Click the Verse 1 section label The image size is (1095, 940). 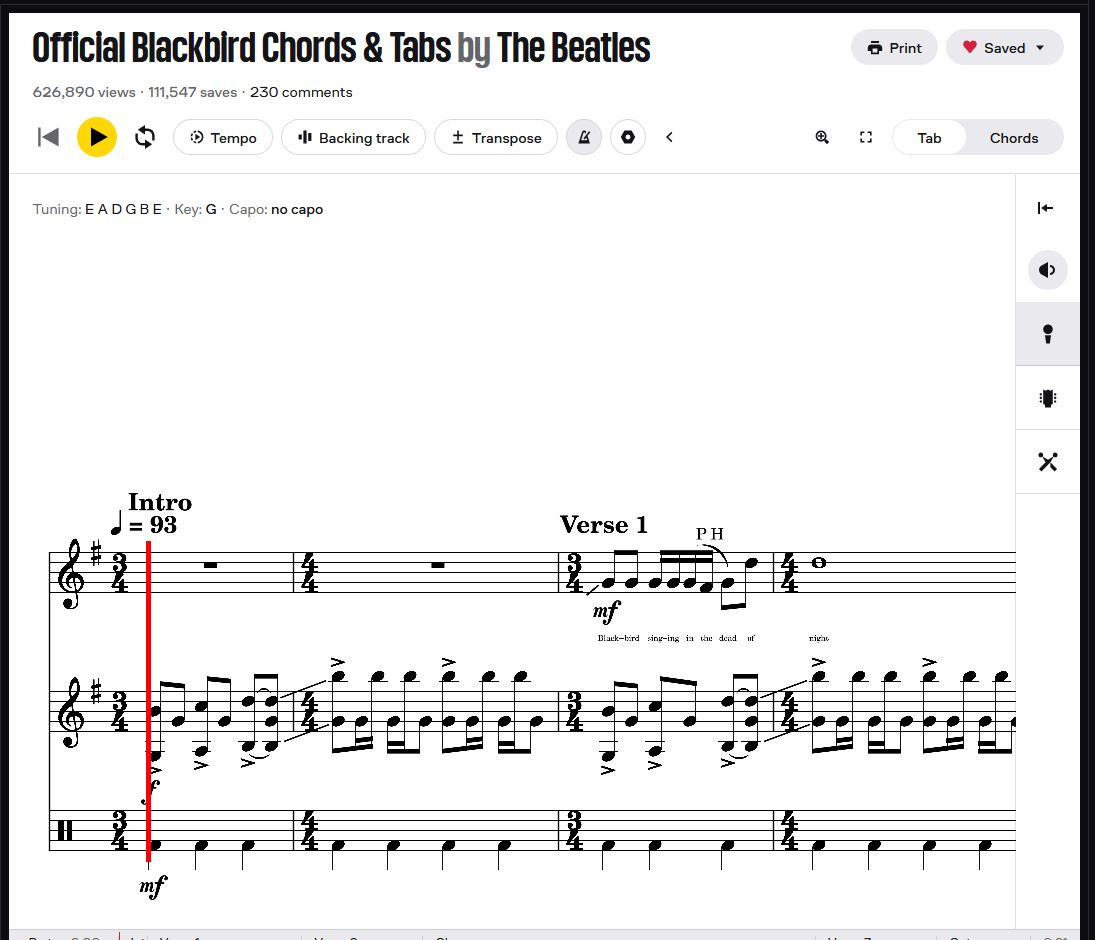(603, 524)
